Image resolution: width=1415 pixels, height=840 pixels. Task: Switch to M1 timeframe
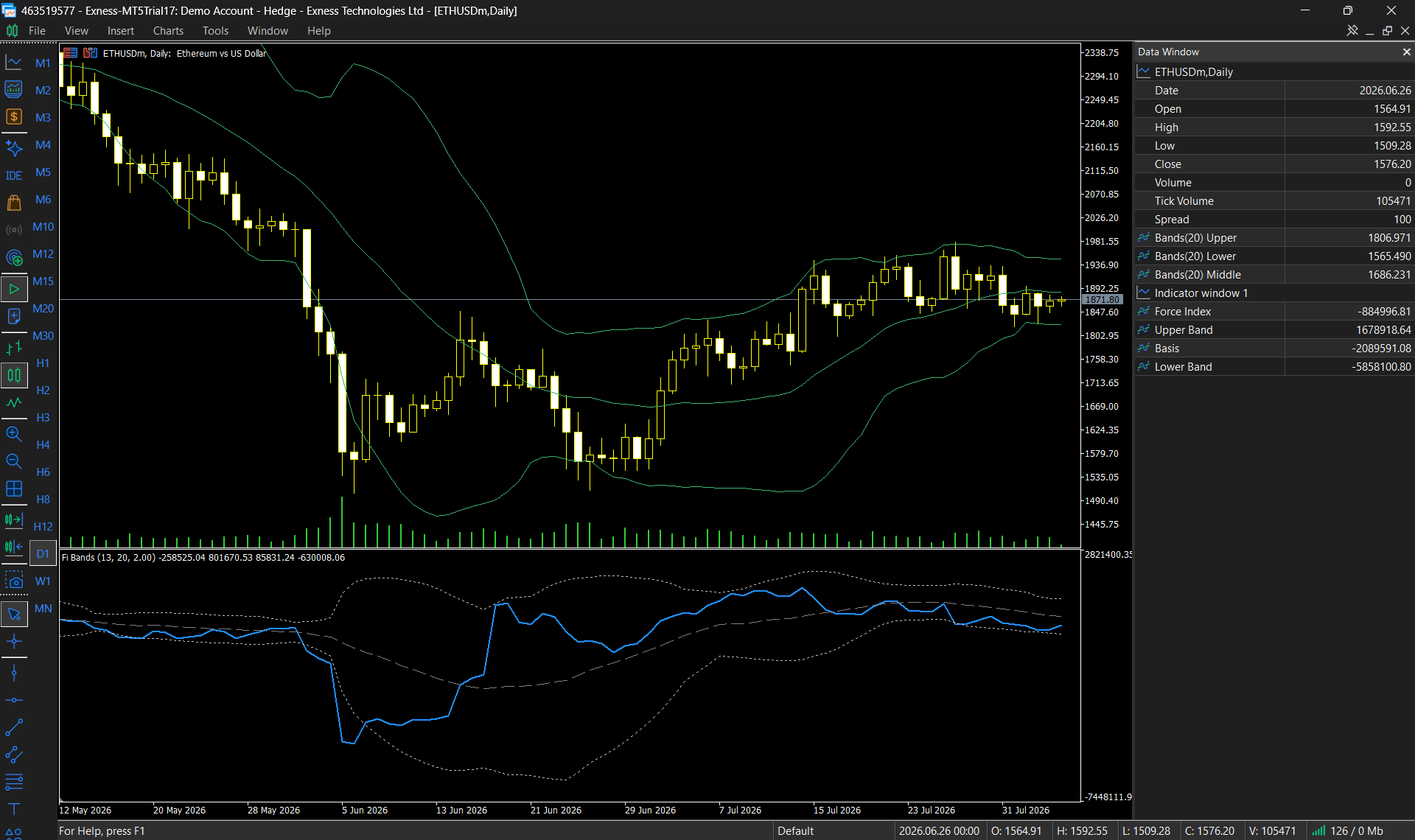point(43,63)
